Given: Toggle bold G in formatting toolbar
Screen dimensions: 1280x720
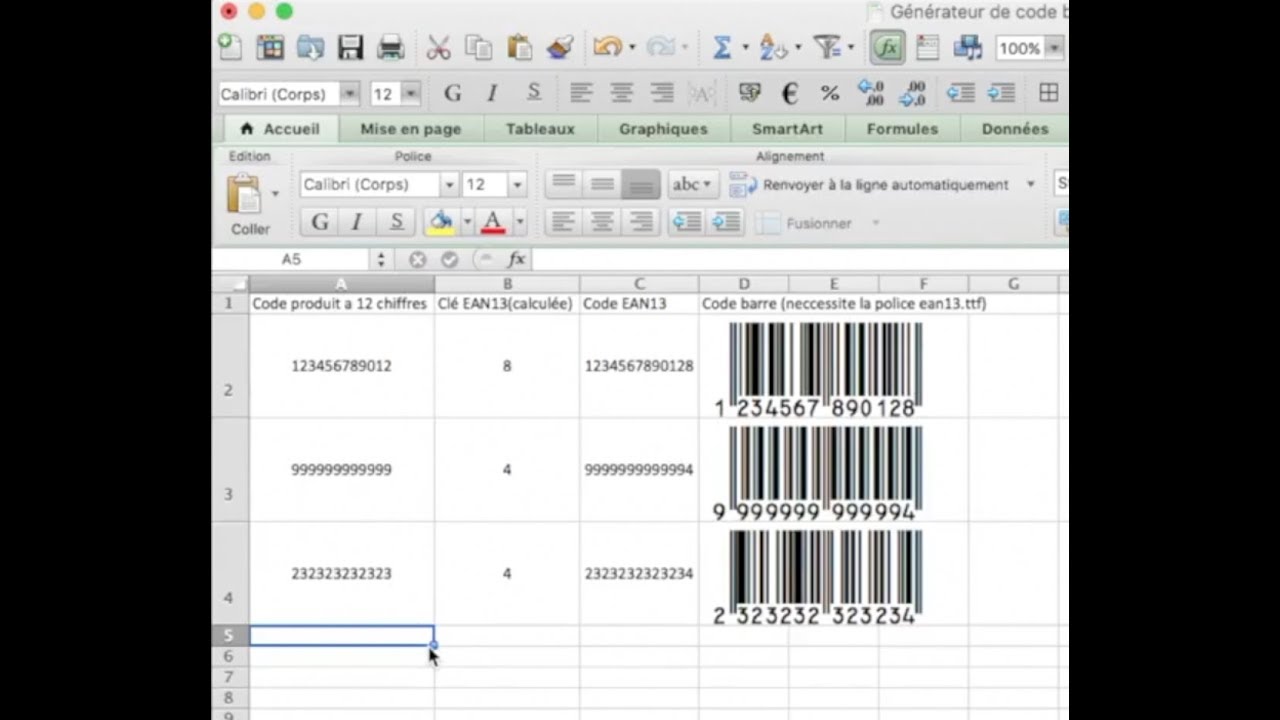Looking at the screenshot, I should 452,93.
